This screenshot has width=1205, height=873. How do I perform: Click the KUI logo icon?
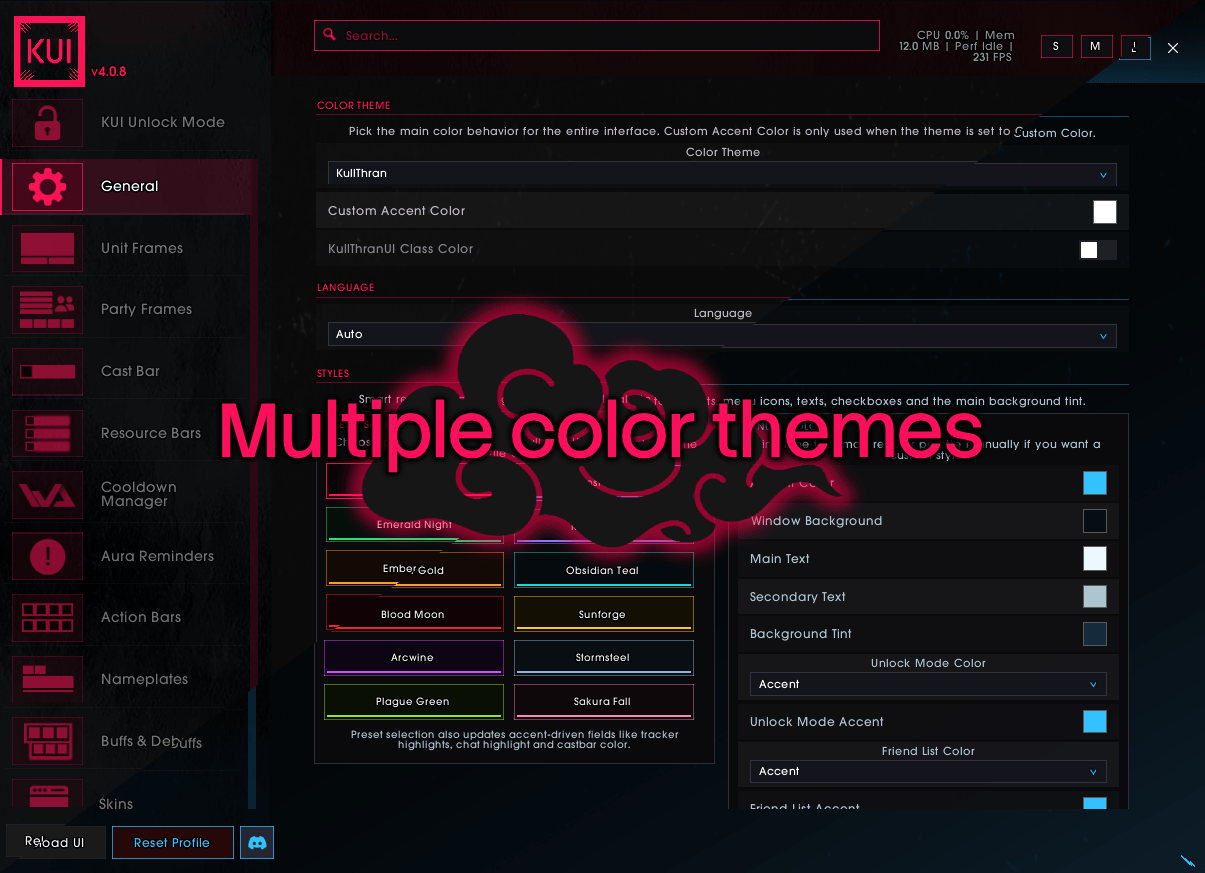point(49,50)
